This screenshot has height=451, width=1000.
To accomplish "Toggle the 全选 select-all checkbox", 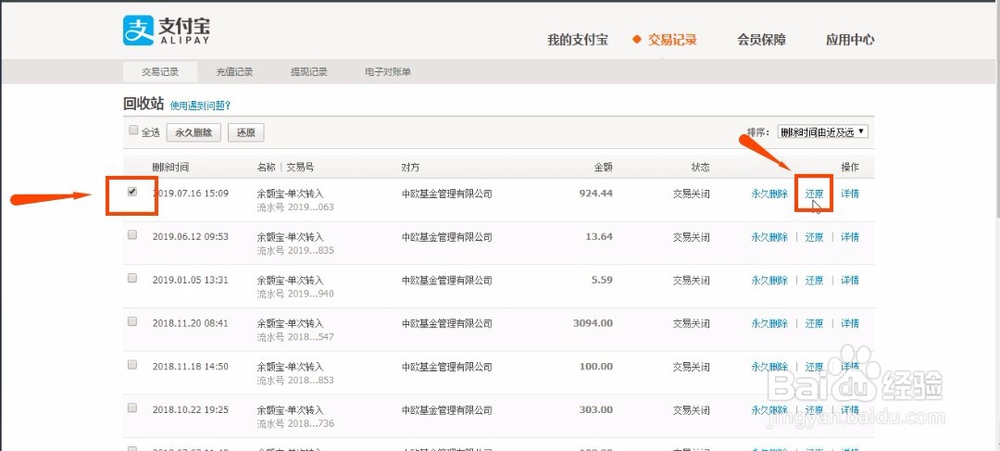I will point(133,130).
